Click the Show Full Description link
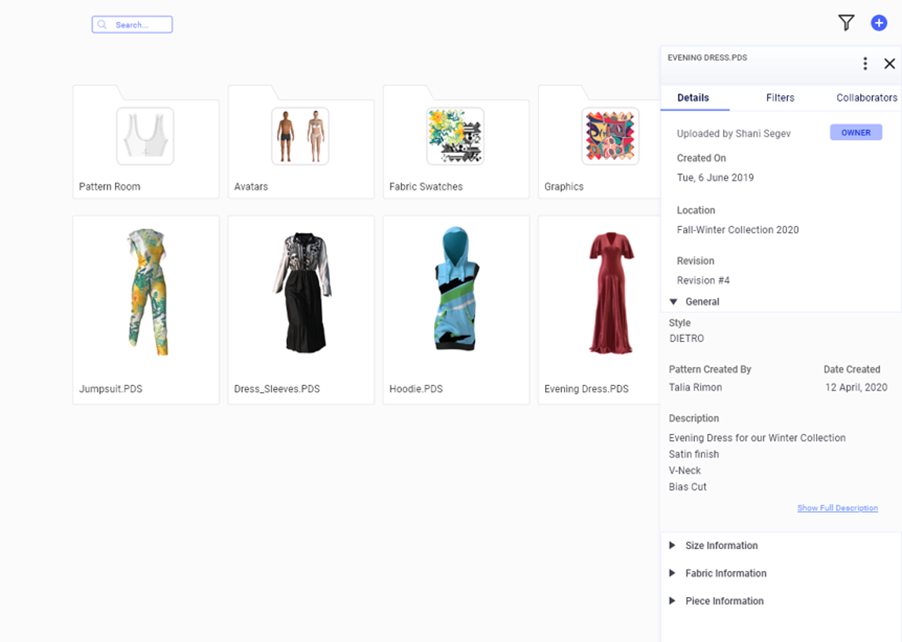This screenshot has height=642, width=902. pyautogui.click(x=837, y=508)
